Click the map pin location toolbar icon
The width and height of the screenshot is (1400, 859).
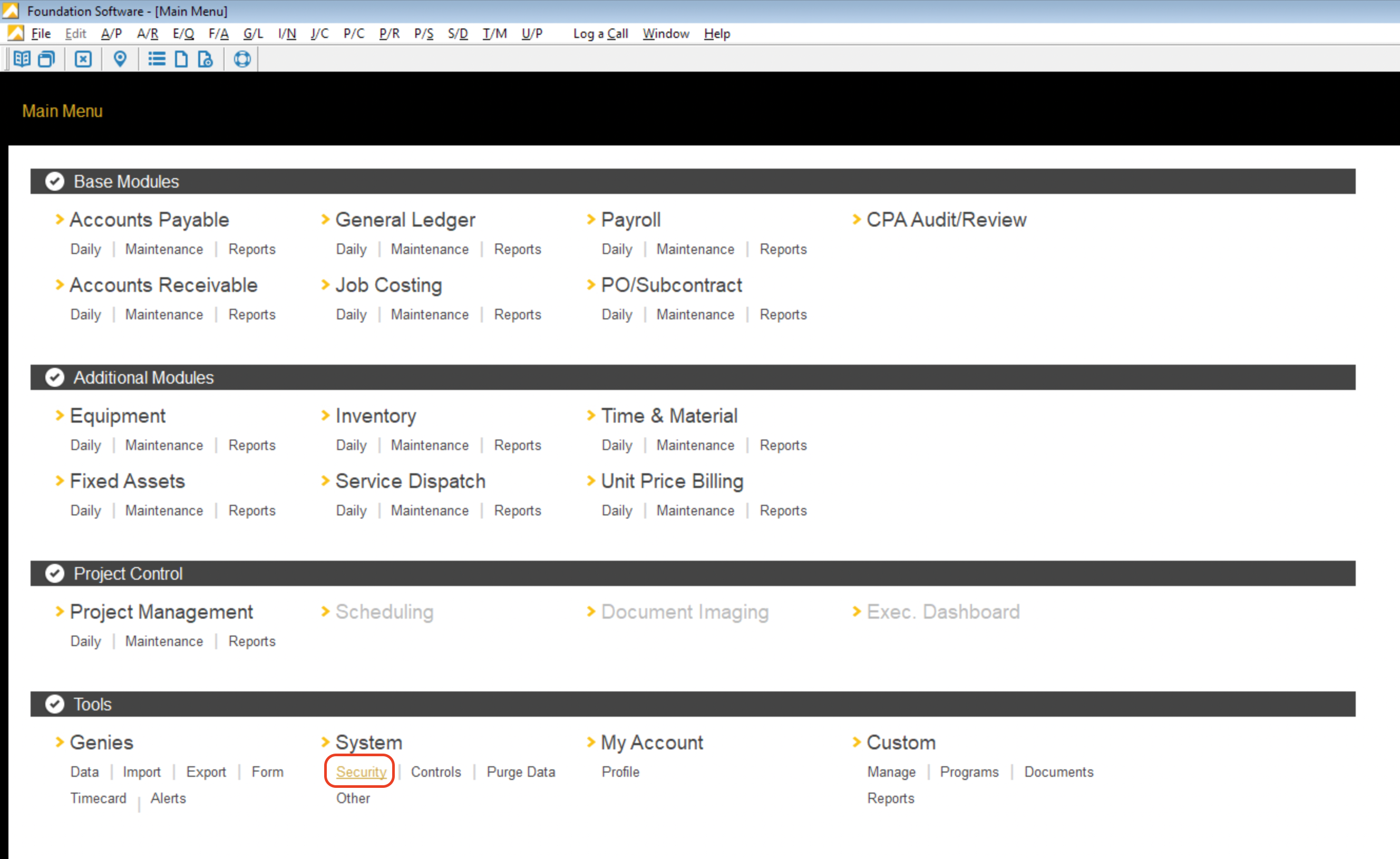point(120,58)
